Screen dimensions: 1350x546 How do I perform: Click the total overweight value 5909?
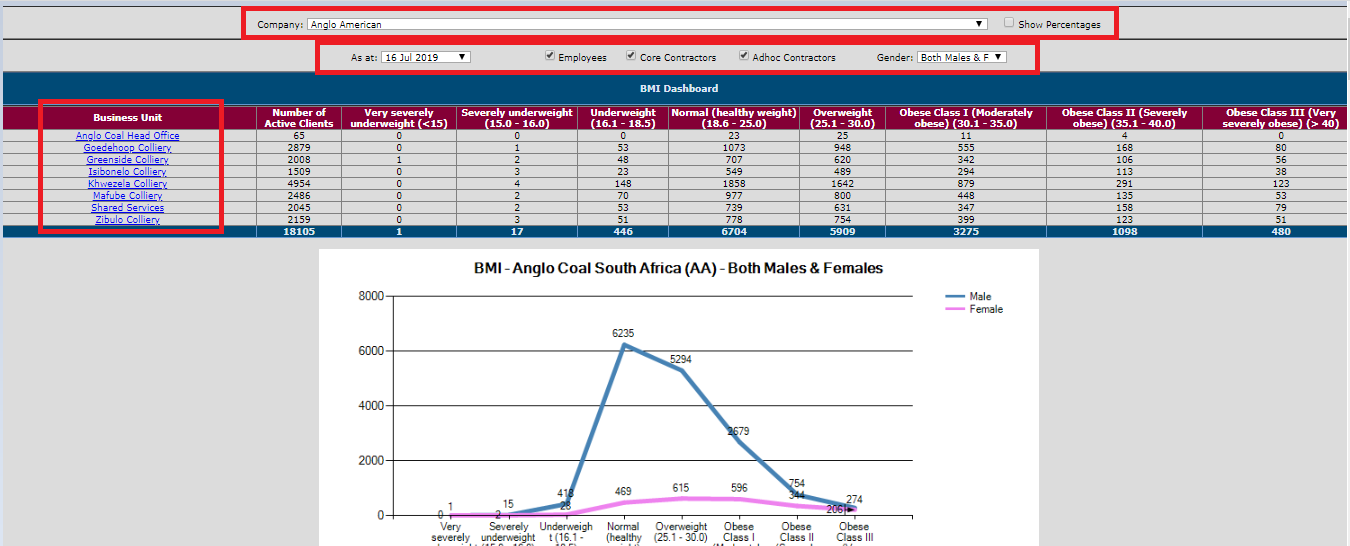click(x=843, y=232)
